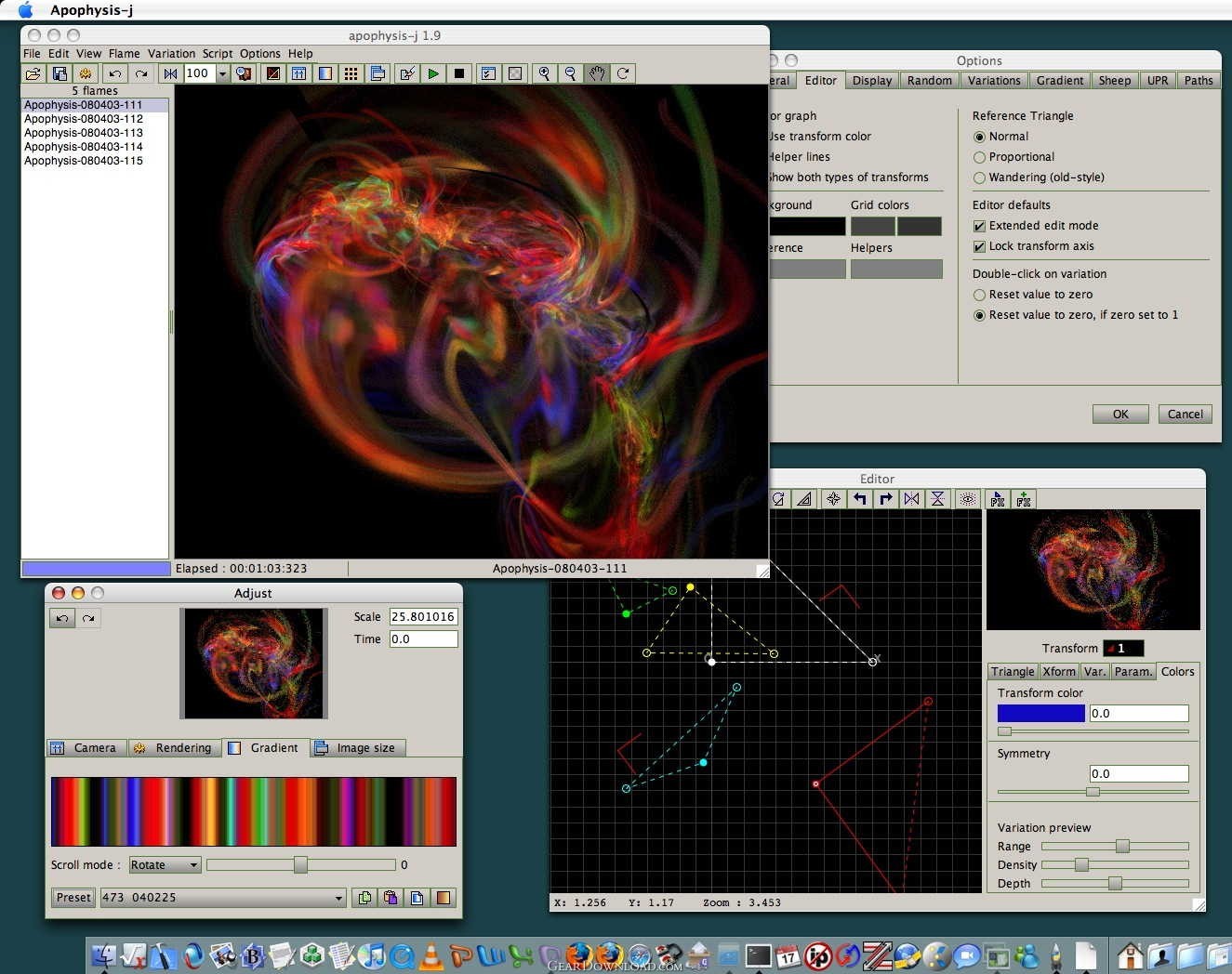Click the Symmetry slider handle
This screenshot has width=1232, height=974.
1093,792
